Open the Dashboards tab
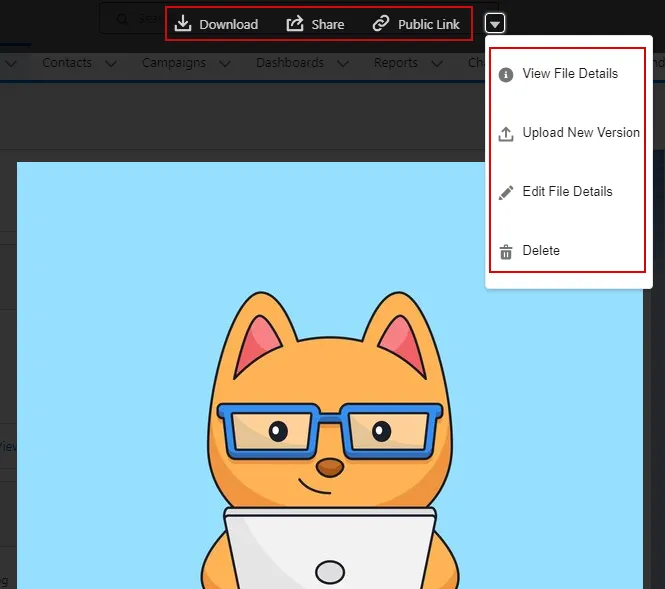This screenshot has width=665, height=589. click(289, 63)
